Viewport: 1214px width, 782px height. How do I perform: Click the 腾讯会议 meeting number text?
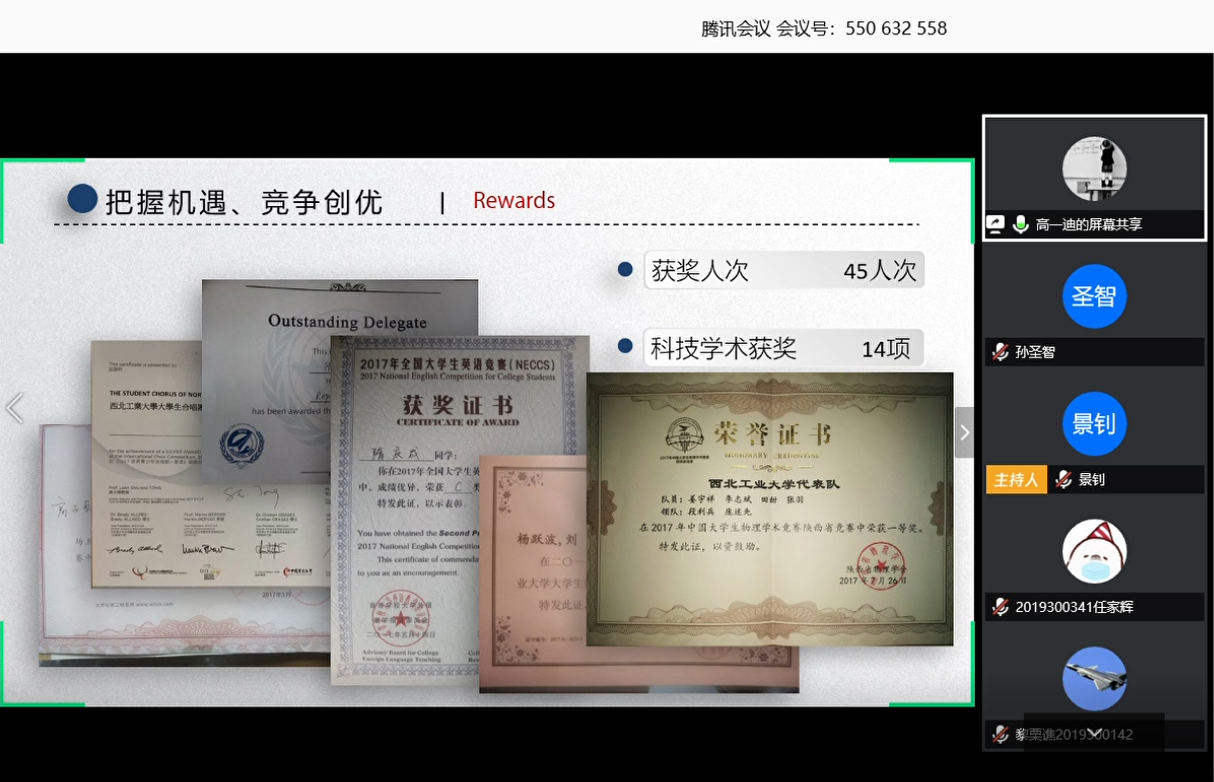click(824, 28)
